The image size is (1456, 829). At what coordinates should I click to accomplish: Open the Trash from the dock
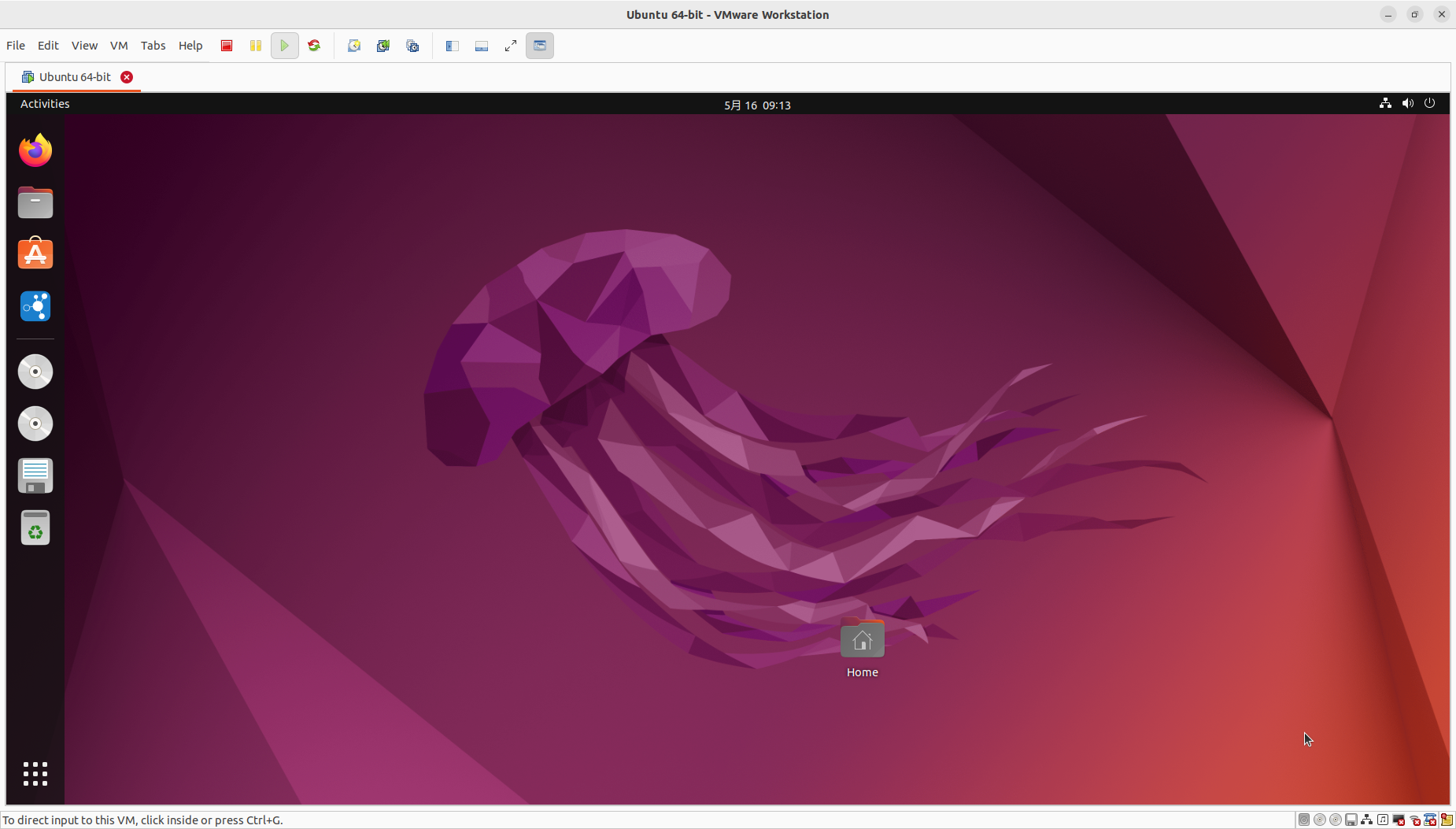click(35, 527)
